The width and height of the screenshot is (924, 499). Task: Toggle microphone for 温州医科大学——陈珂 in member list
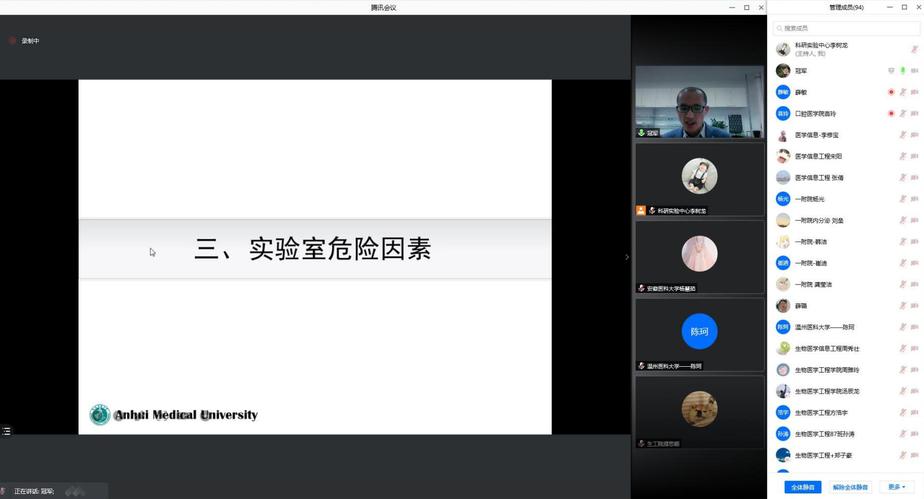(x=903, y=327)
